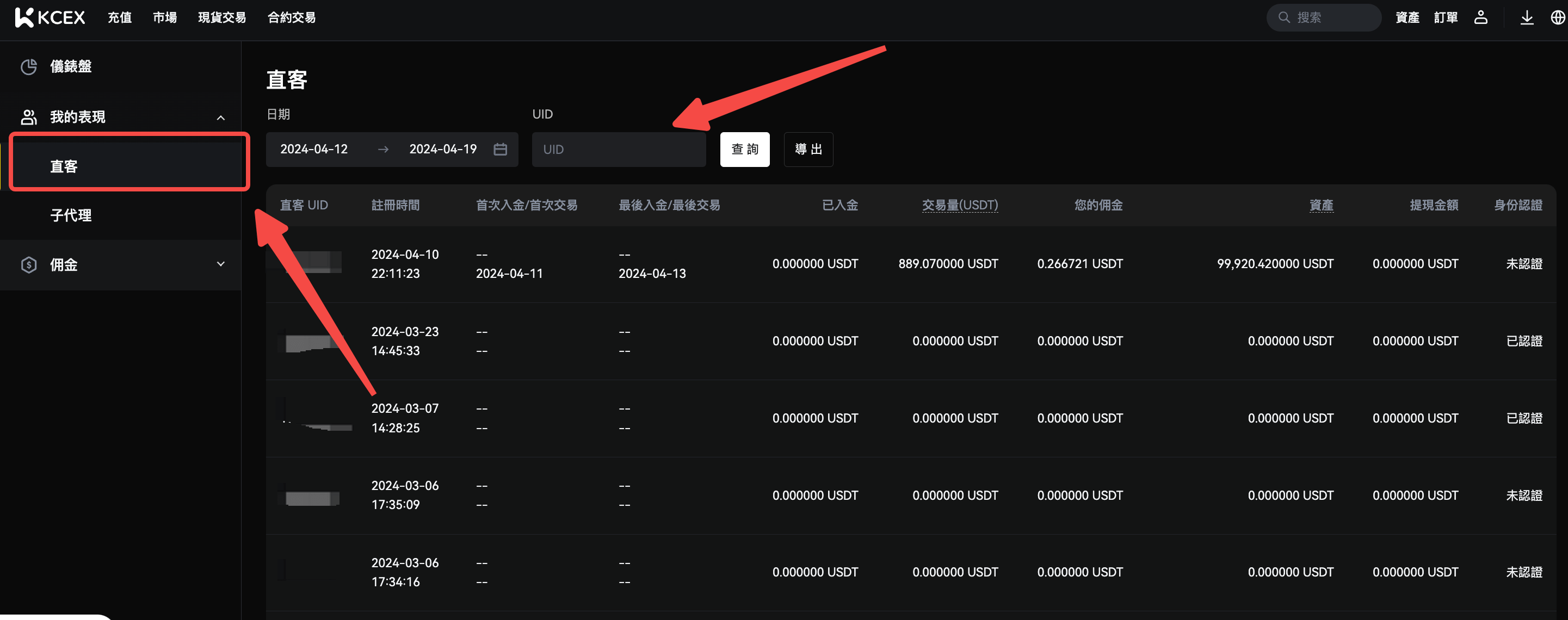Image resolution: width=1568 pixels, height=620 pixels.
Task: Click the 查詢 button
Action: click(x=744, y=149)
